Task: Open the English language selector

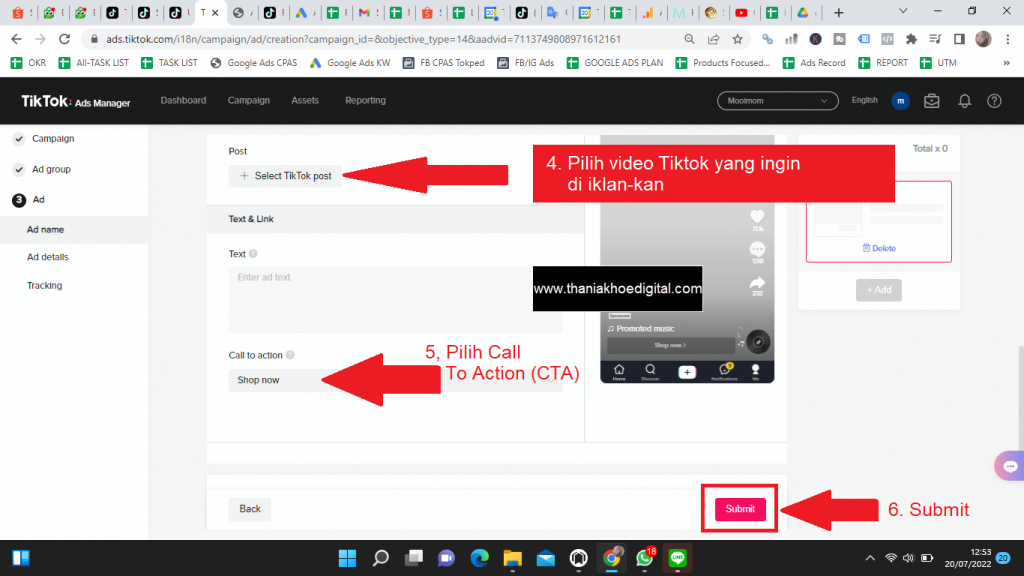Action: [x=864, y=101]
